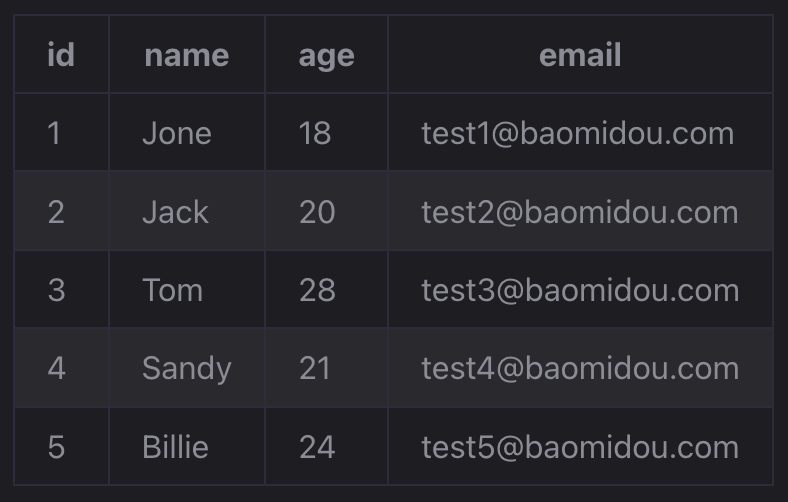The height and width of the screenshot is (502, 788).
Task: Click the test1@baomidou.com email cell
Action: point(580,132)
